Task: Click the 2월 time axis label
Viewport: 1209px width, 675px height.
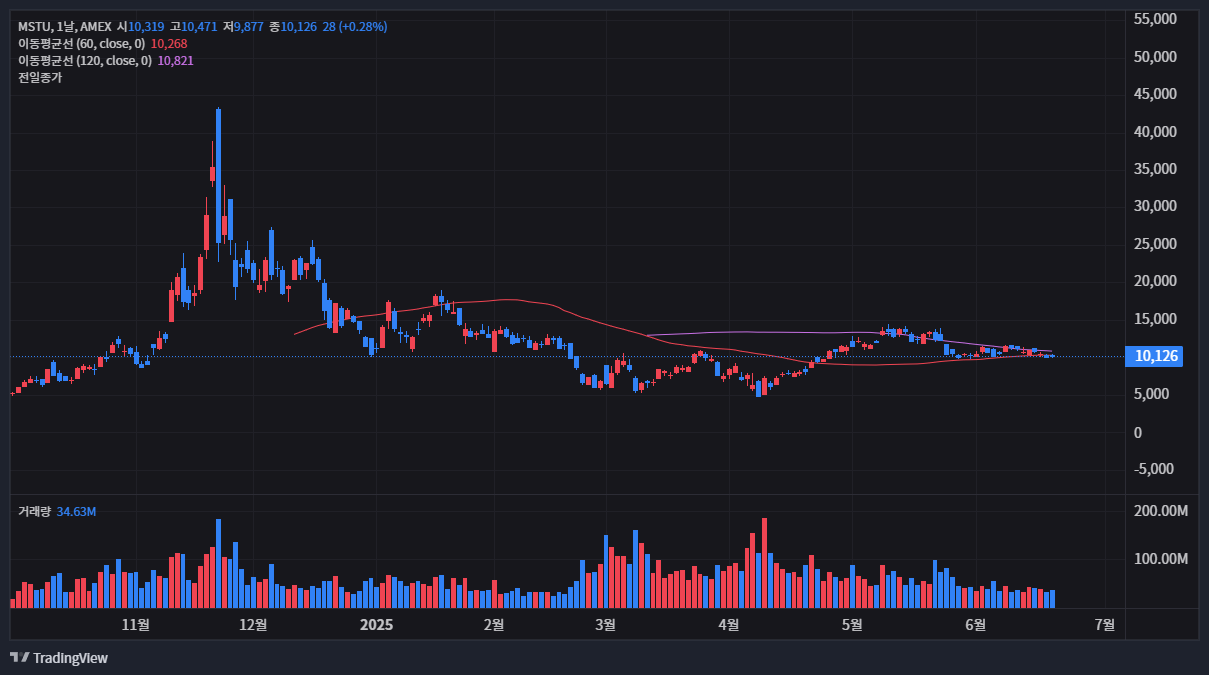Action: click(493, 625)
